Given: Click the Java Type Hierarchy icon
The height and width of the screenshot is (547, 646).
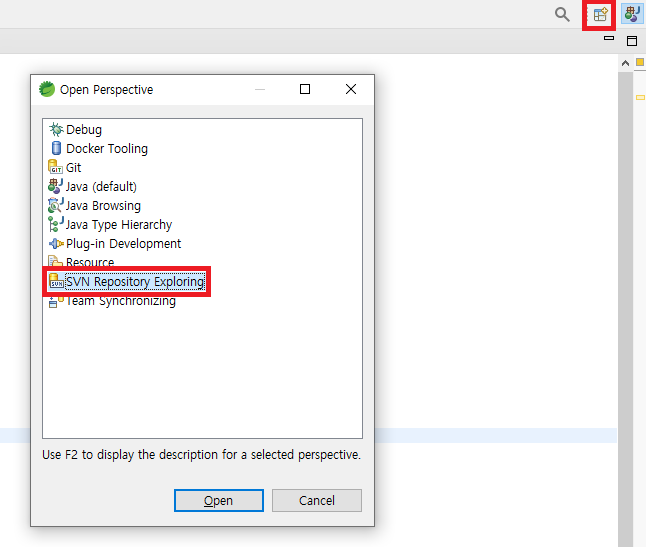Looking at the screenshot, I should 56,224.
